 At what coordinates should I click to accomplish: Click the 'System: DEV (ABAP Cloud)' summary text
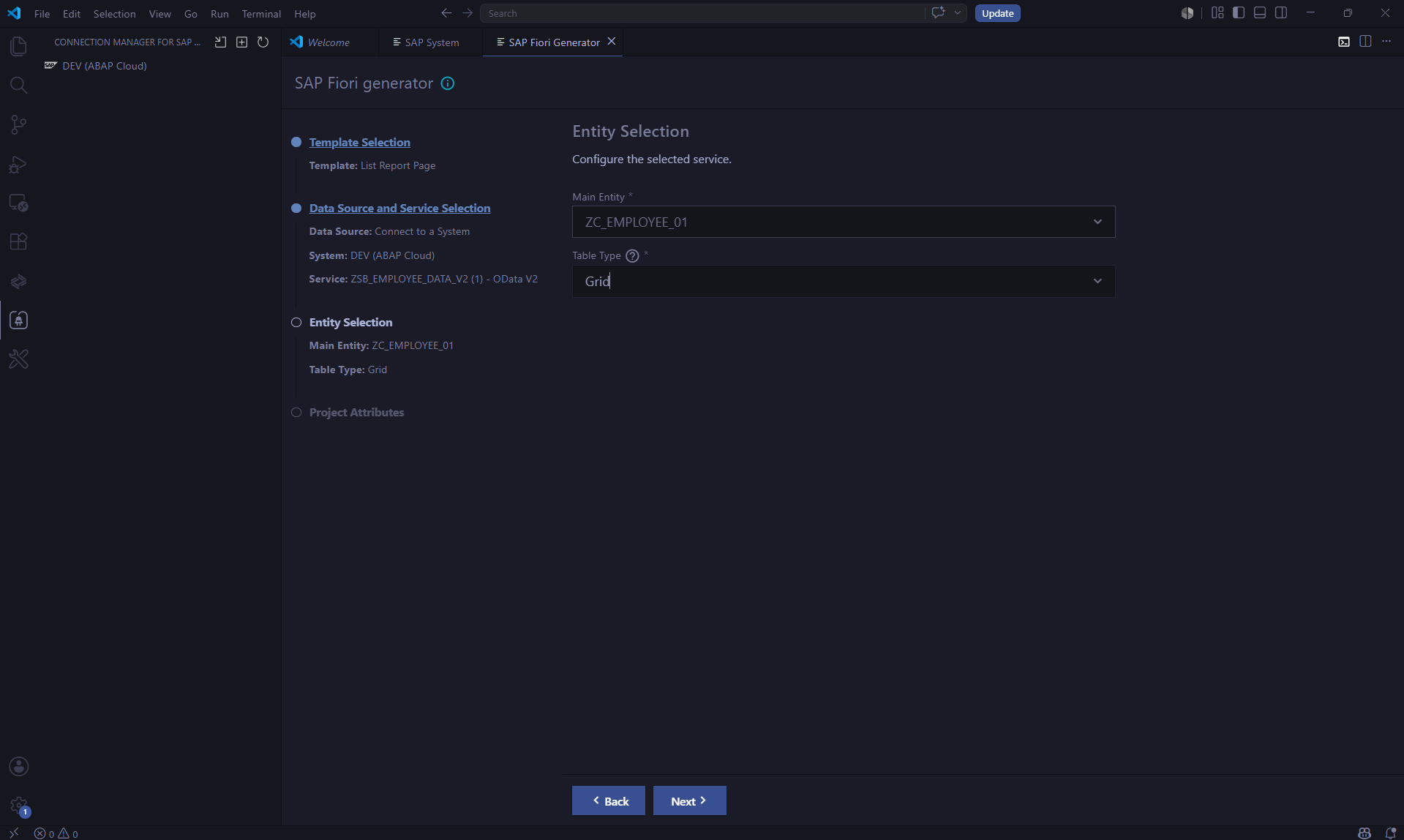pos(372,255)
